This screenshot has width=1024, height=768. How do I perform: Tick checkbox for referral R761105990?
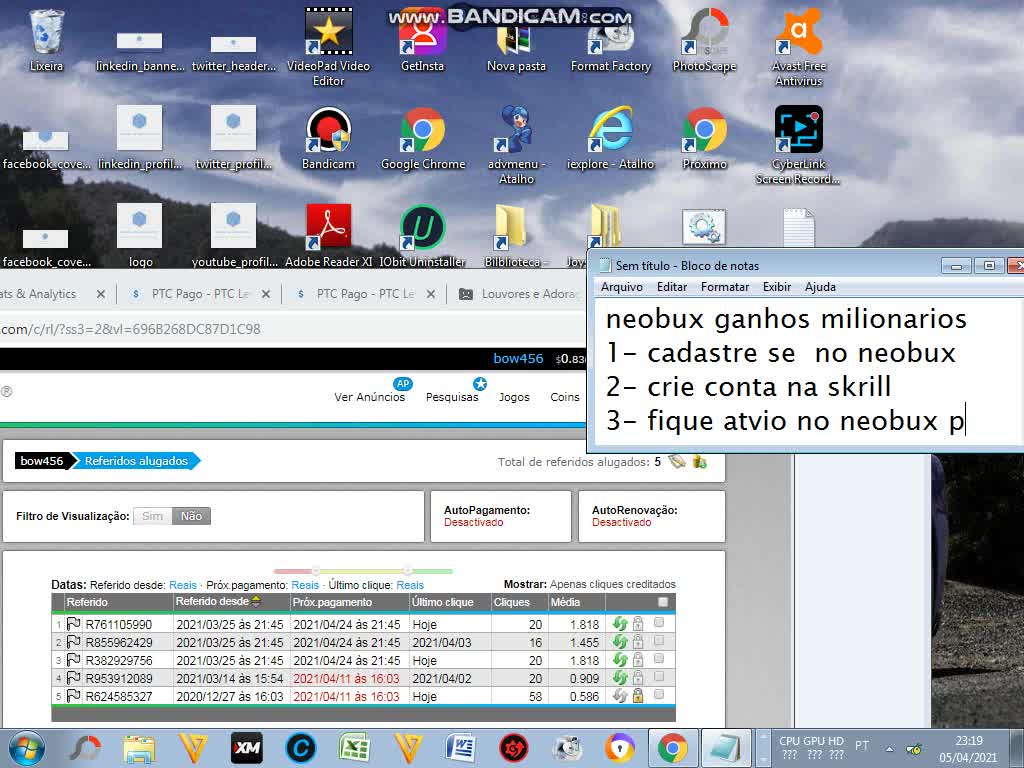point(659,622)
